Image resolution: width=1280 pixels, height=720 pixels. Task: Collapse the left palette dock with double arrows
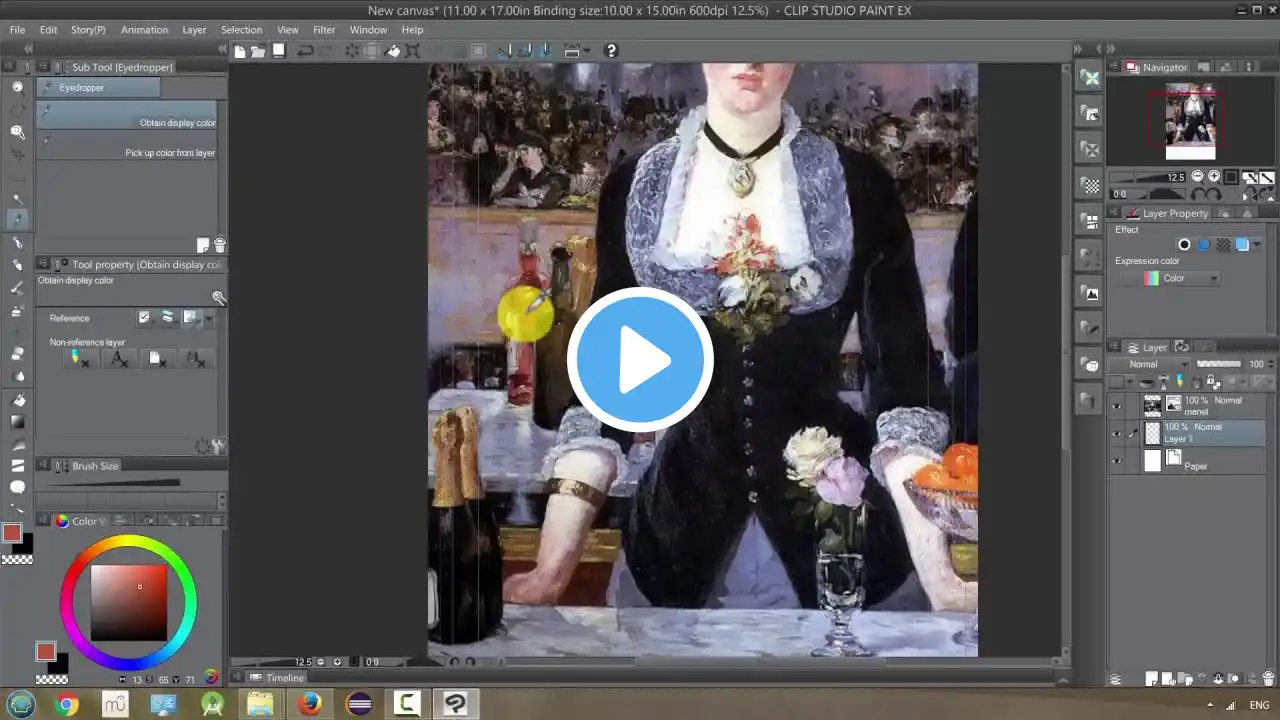[28, 48]
